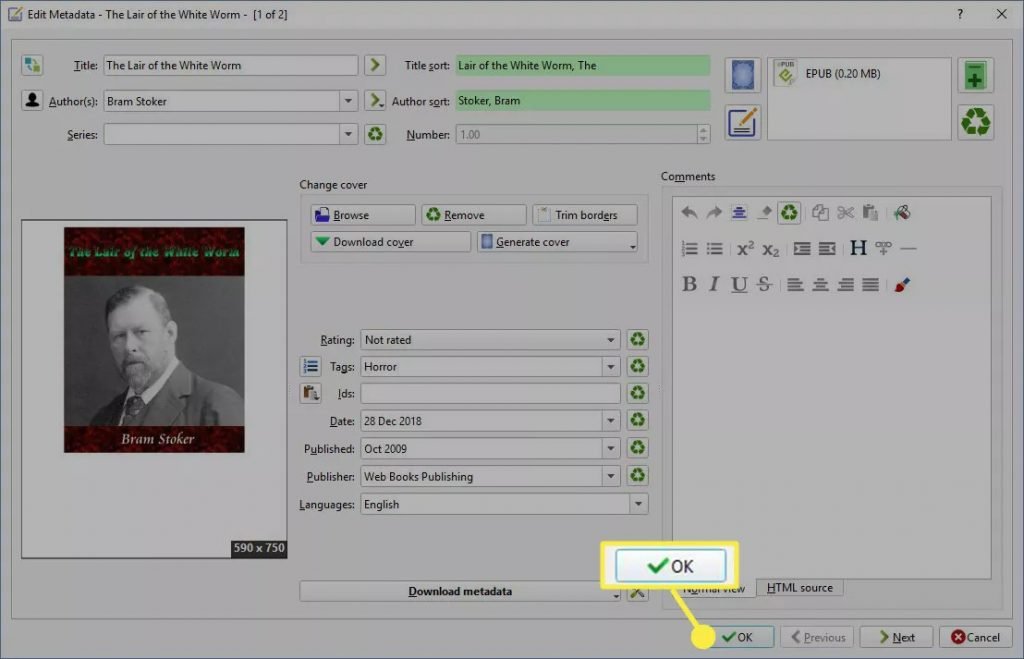Screen dimensions: 1024x659
Task: Choose a heading style with the H icon
Action: [858, 248]
